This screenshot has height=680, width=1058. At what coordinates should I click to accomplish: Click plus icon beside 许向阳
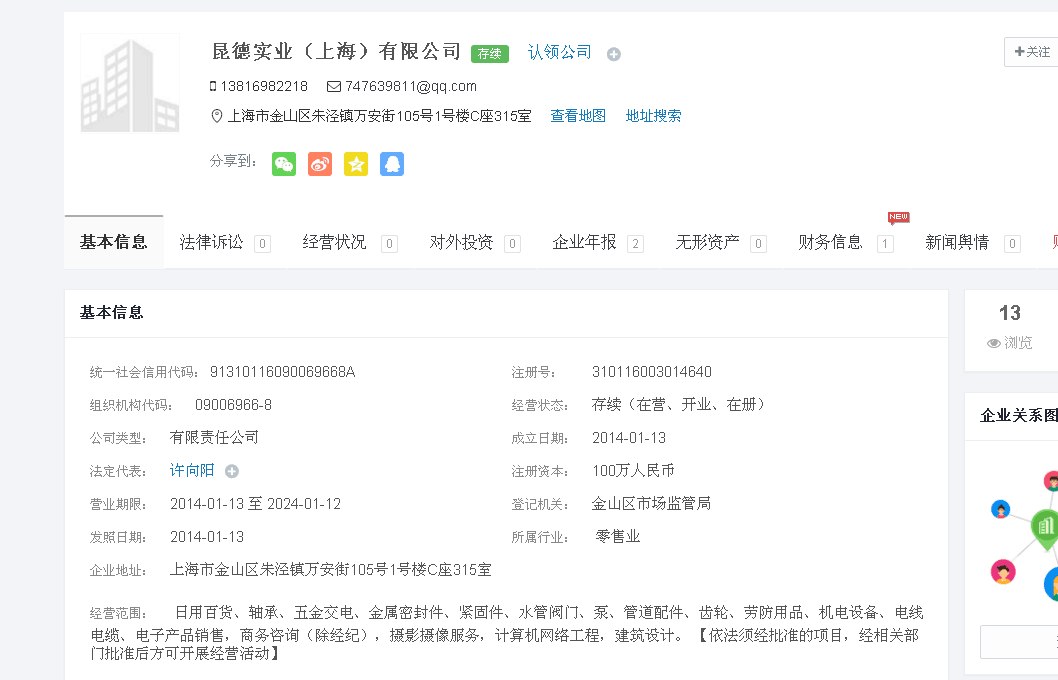[x=232, y=471]
